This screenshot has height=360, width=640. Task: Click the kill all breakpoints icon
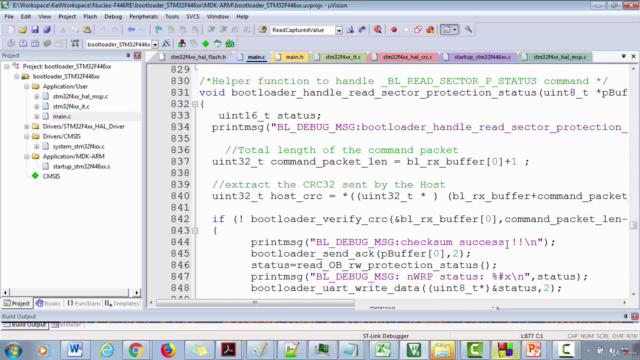point(430,30)
